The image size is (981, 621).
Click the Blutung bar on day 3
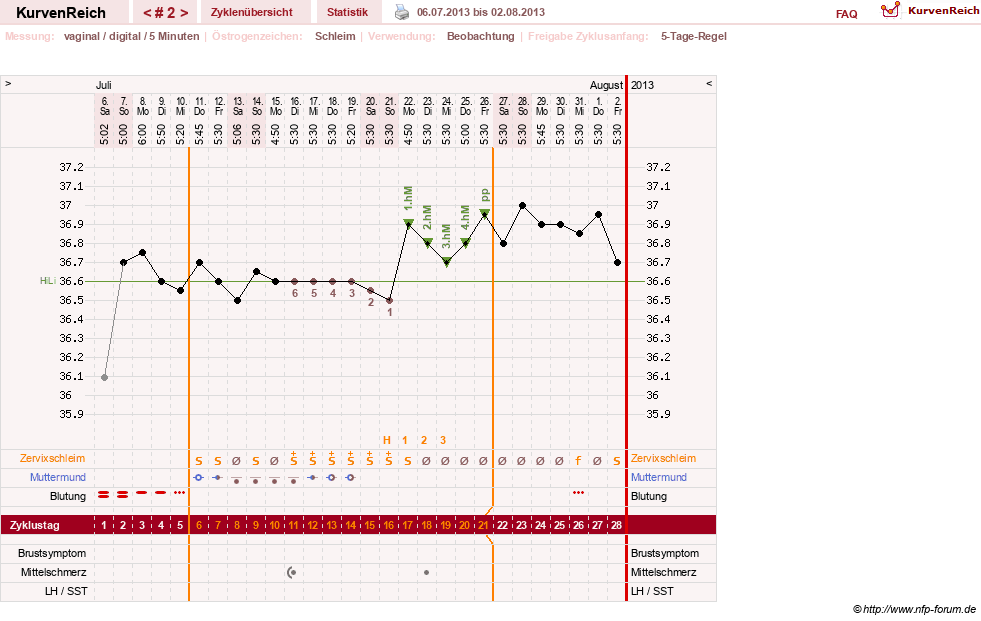click(x=142, y=493)
